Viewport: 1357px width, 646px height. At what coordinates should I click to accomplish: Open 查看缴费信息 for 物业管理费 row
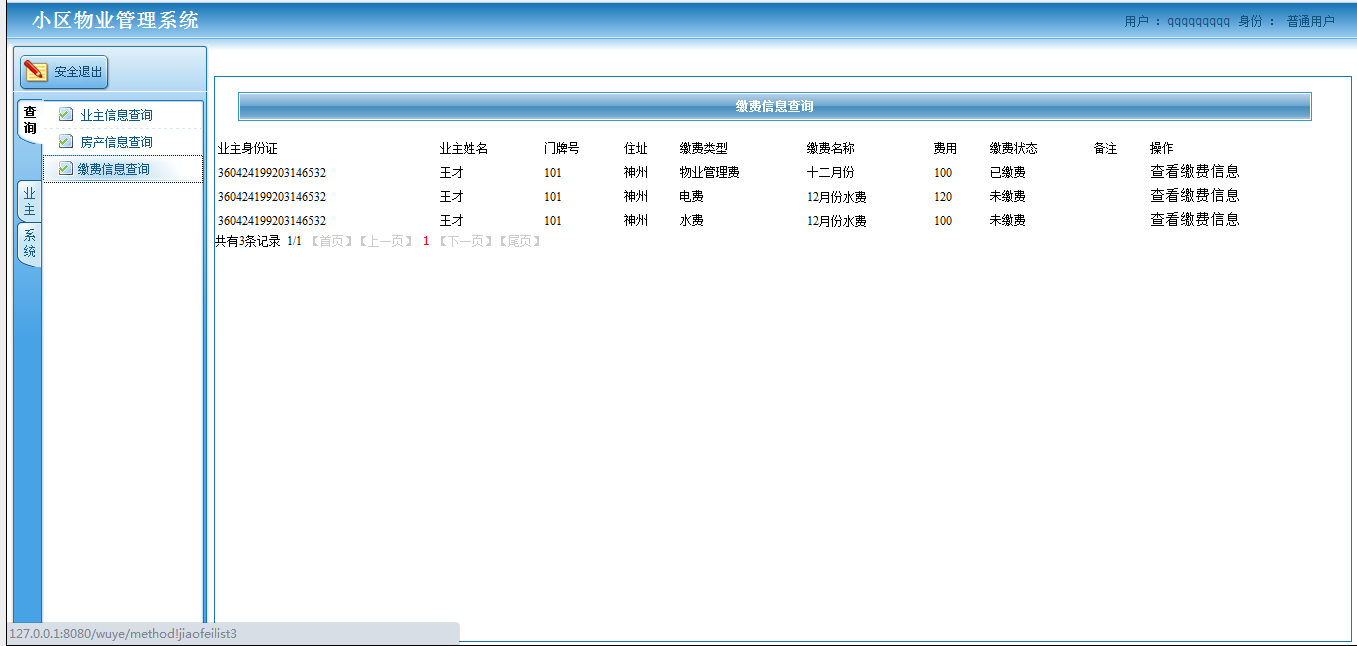pos(1195,172)
